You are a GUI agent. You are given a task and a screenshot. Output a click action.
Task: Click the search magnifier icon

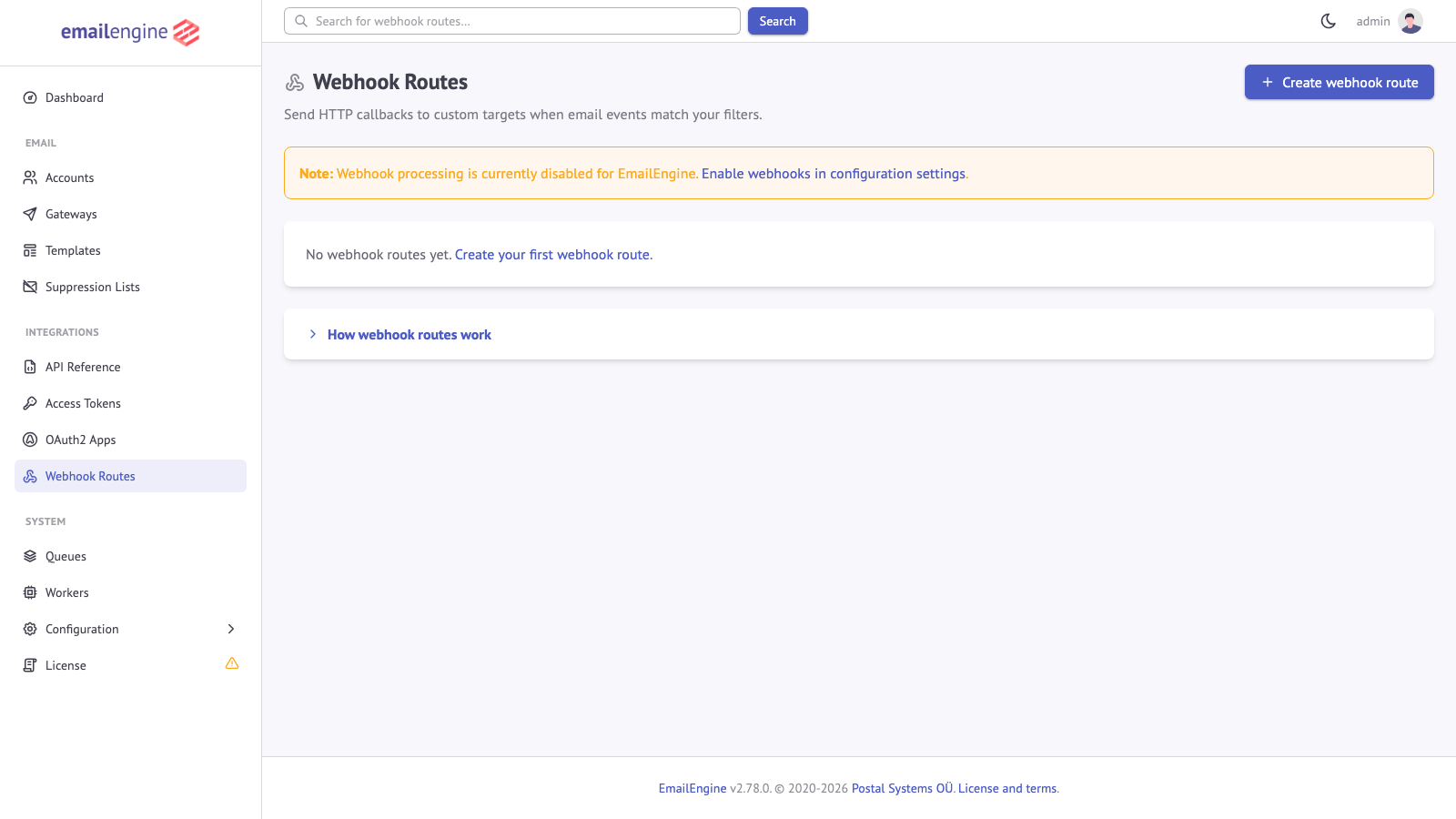pos(301,21)
